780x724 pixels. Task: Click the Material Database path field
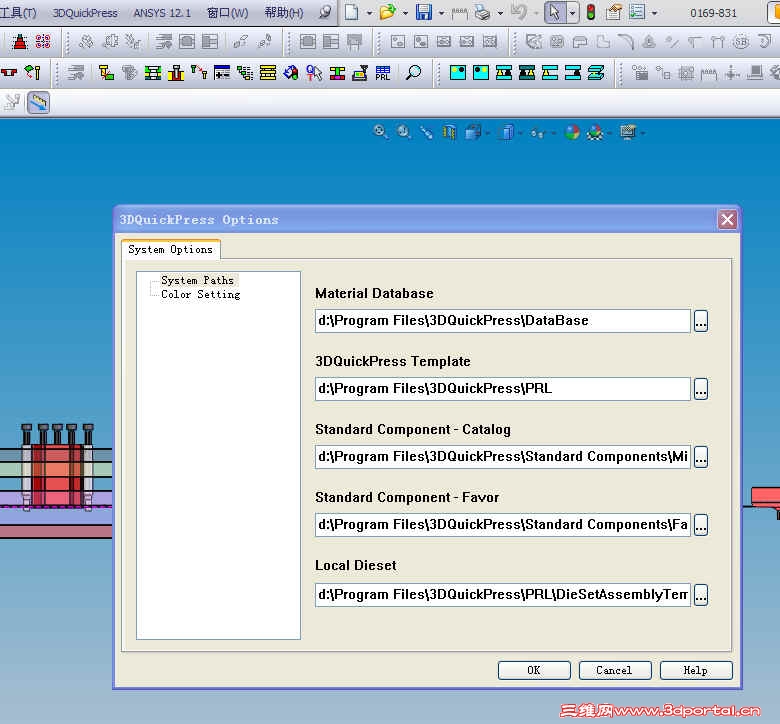point(502,320)
